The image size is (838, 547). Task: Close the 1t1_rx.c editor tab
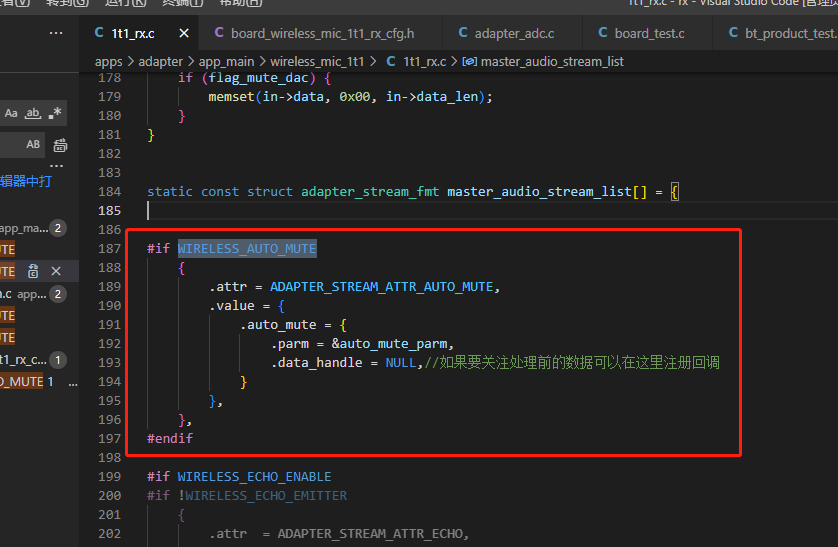(184, 33)
